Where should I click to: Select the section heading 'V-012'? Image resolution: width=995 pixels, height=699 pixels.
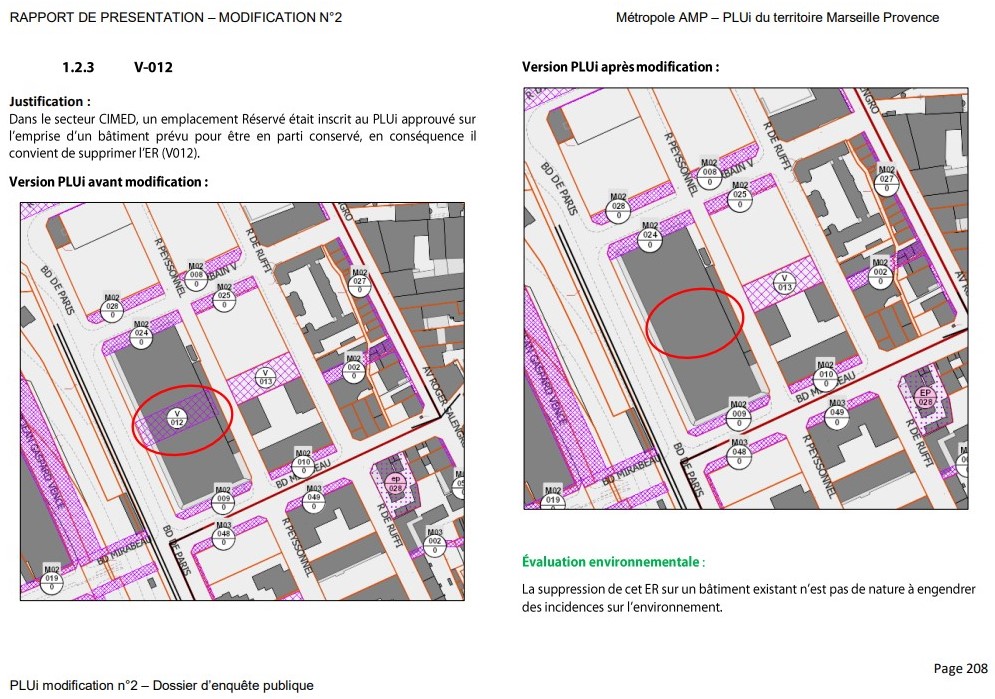tap(154, 67)
